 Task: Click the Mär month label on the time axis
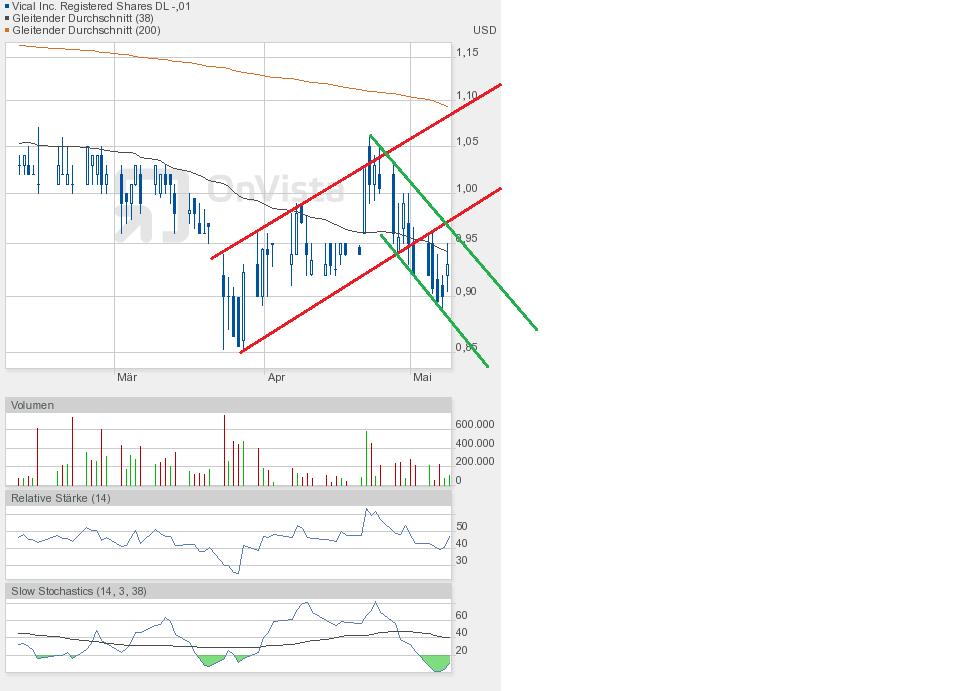(x=127, y=377)
